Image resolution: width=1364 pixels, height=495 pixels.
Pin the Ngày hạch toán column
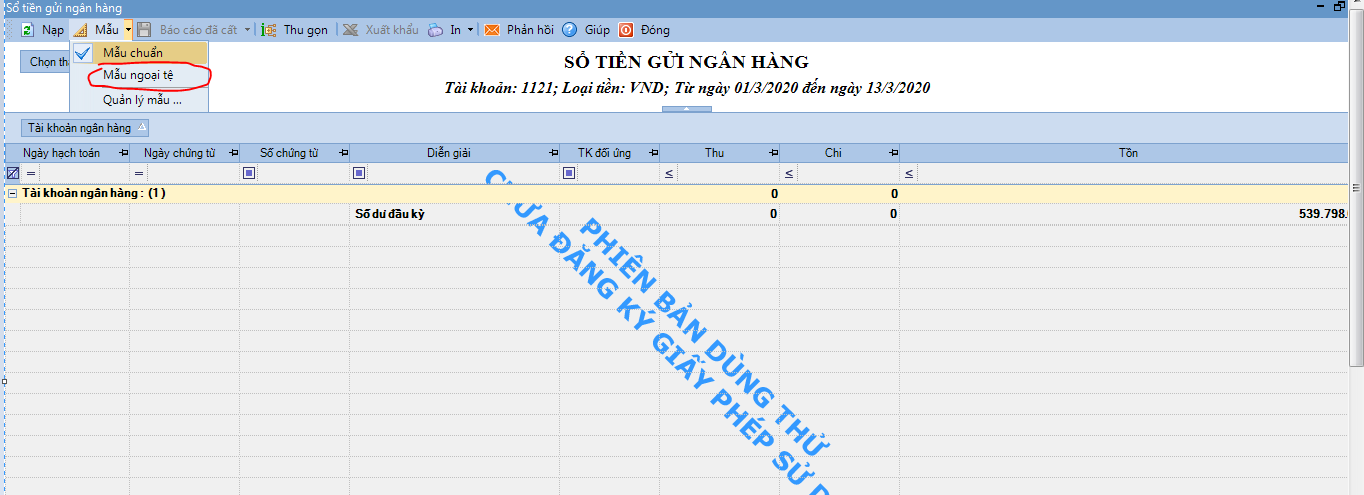point(124,153)
